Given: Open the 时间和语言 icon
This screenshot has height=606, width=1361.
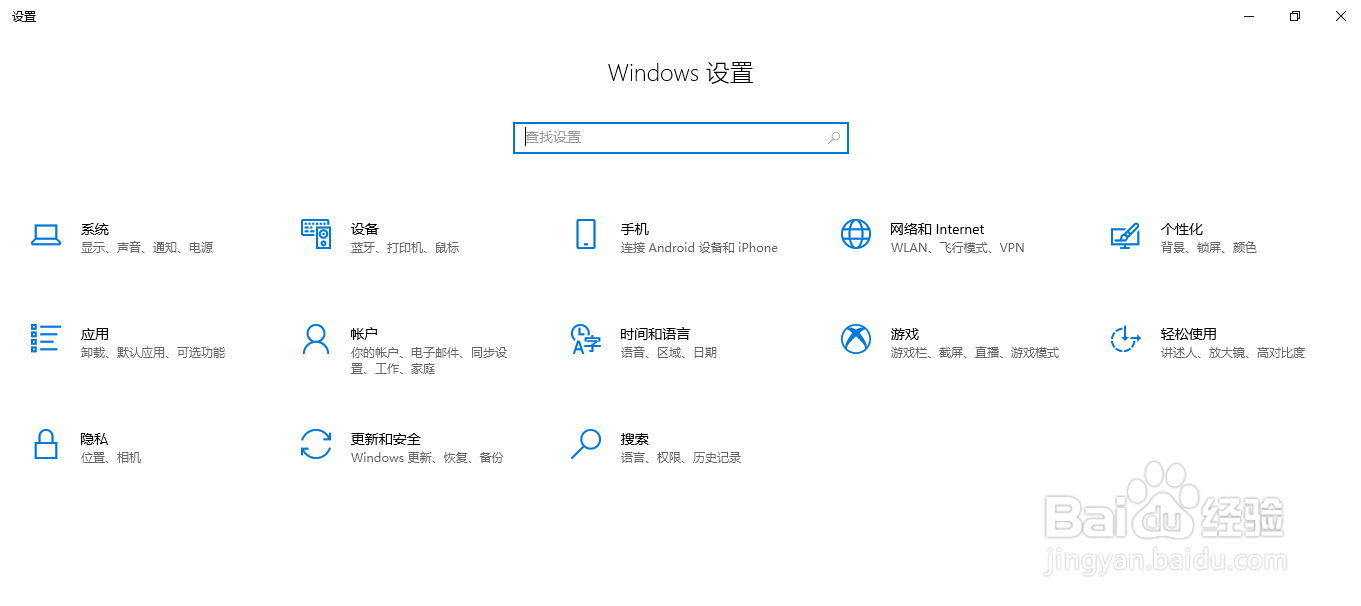Looking at the screenshot, I should pos(586,339).
